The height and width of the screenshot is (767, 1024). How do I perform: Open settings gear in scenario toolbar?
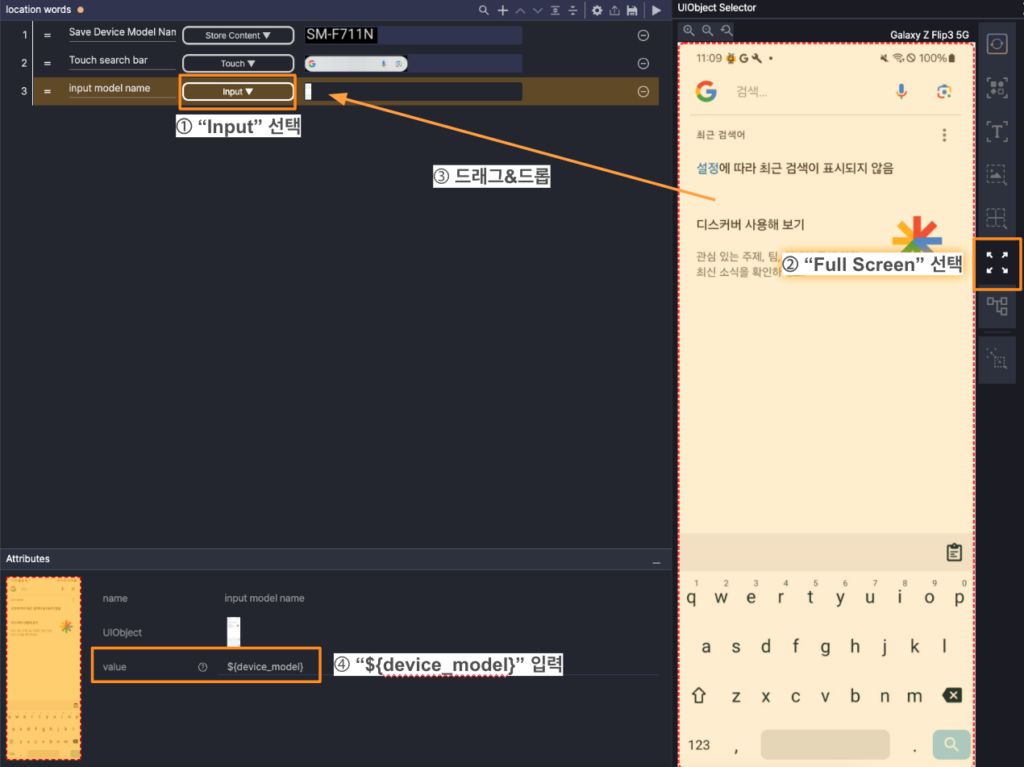tap(597, 10)
